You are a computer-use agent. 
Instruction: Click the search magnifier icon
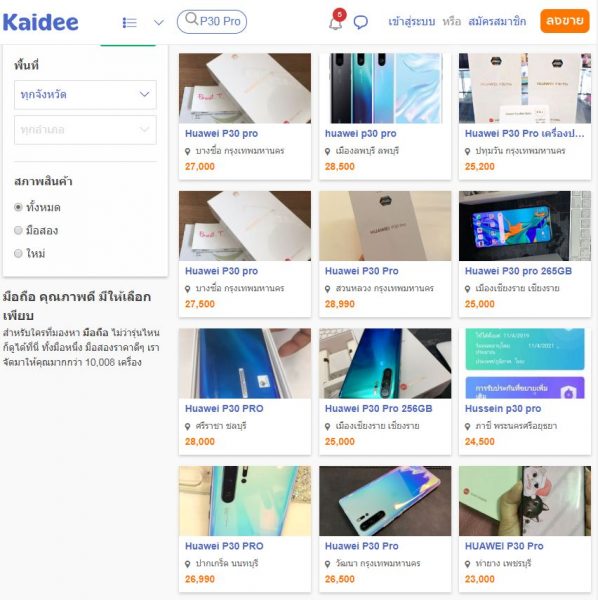coord(191,18)
